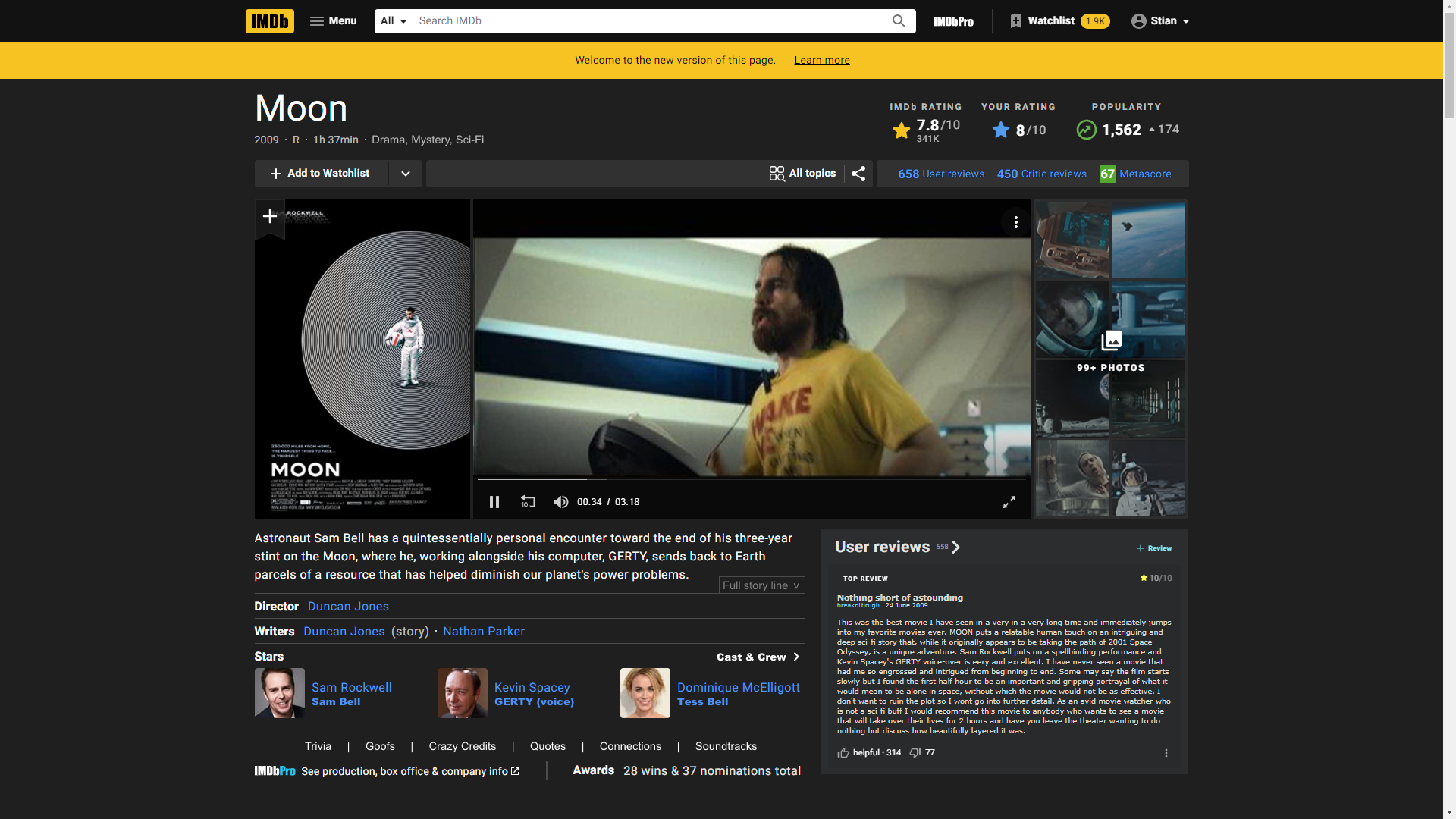Click search magnifier icon
This screenshot has width=1456, height=819.
click(899, 21)
